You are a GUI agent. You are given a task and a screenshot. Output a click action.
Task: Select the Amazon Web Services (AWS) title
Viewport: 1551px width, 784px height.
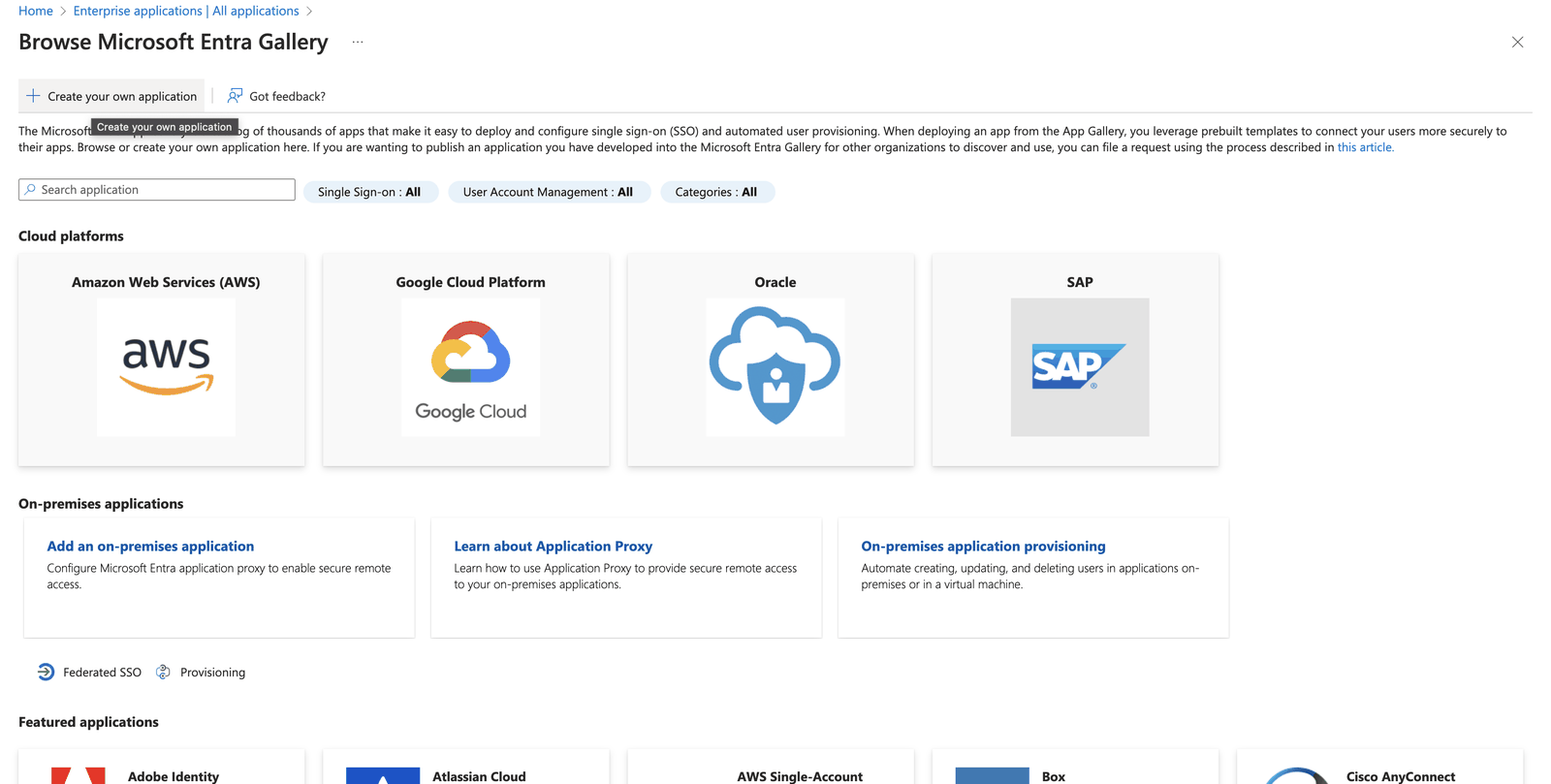pyautogui.click(x=166, y=282)
